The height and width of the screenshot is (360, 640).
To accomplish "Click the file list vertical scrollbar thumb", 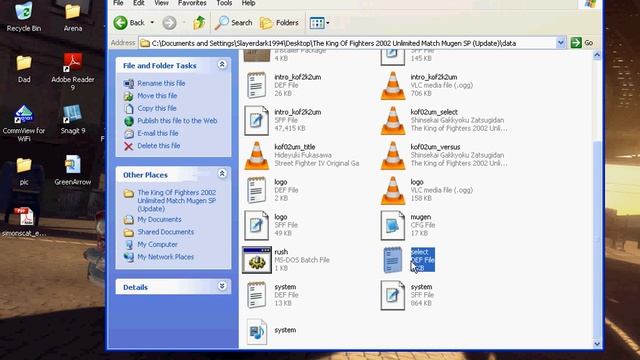I will pyautogui.click(x=597, y=241).
